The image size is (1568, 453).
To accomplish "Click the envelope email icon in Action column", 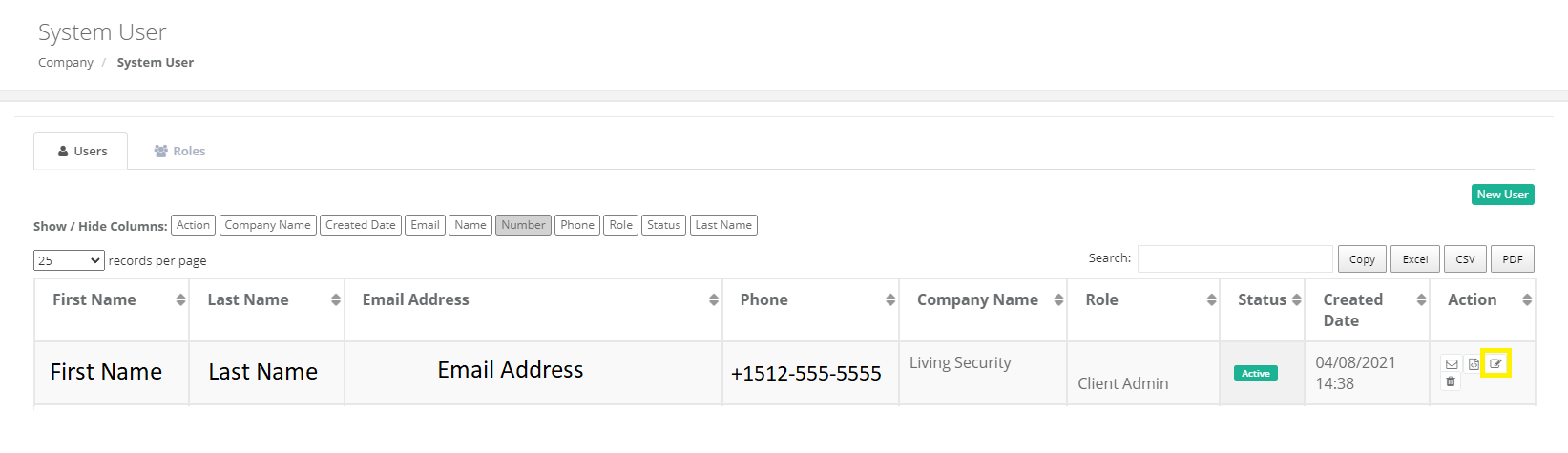I will tap(1452, 364).
